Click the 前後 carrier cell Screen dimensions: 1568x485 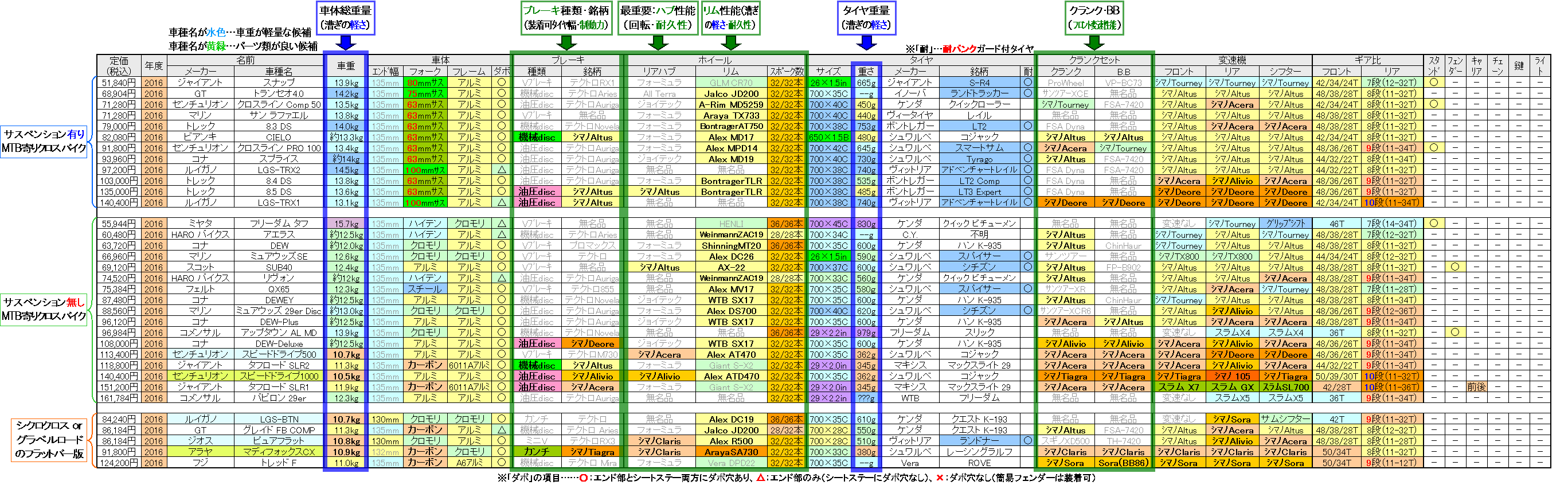click(1476, 387)
